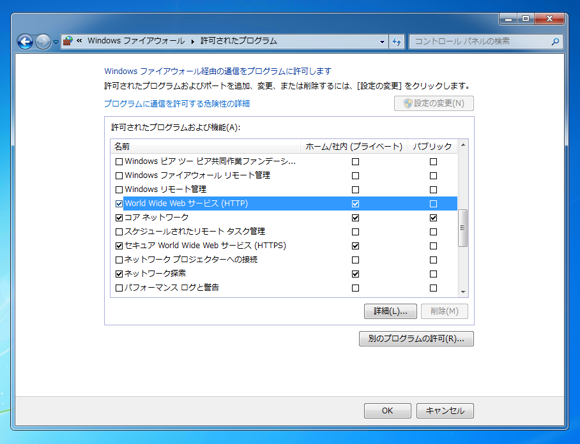Open the arrow after Windows ファイアウォール breadcrumb
580x444 pixels.
[x=192, y=41]
